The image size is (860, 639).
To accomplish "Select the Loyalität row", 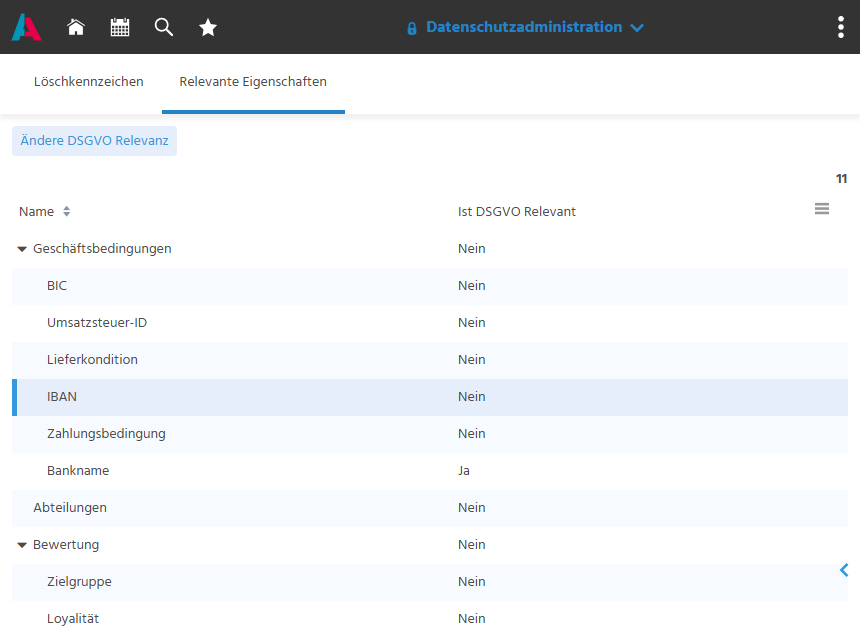I will click(430, 619).
